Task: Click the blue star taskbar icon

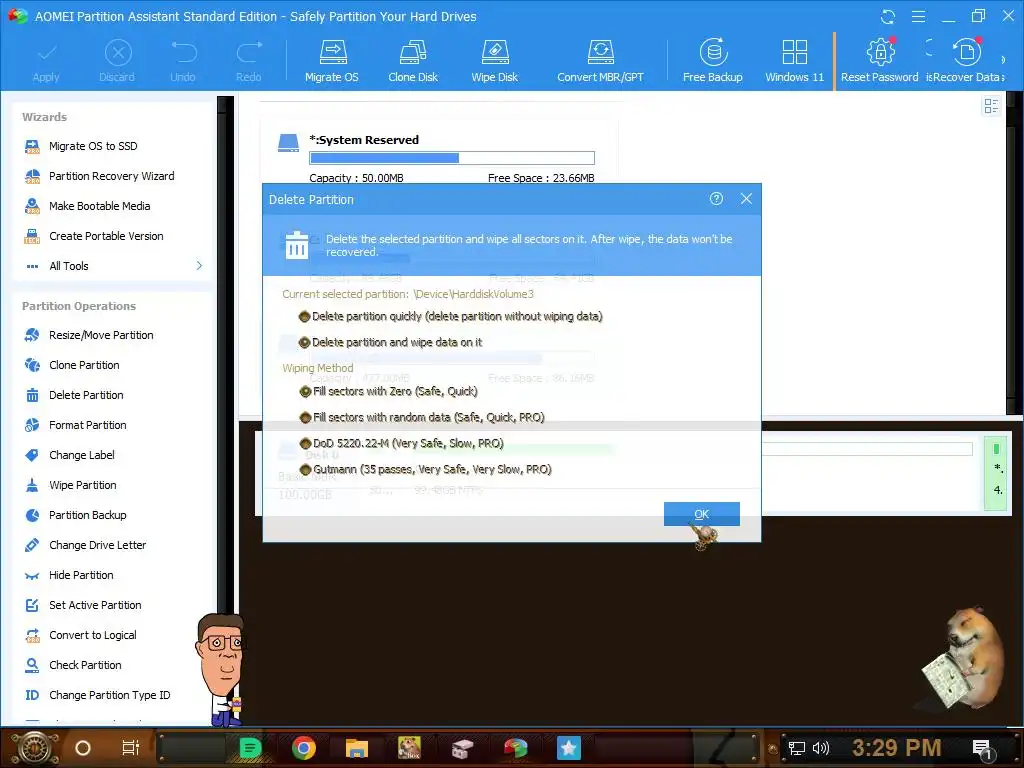Action: click(569, 748)
